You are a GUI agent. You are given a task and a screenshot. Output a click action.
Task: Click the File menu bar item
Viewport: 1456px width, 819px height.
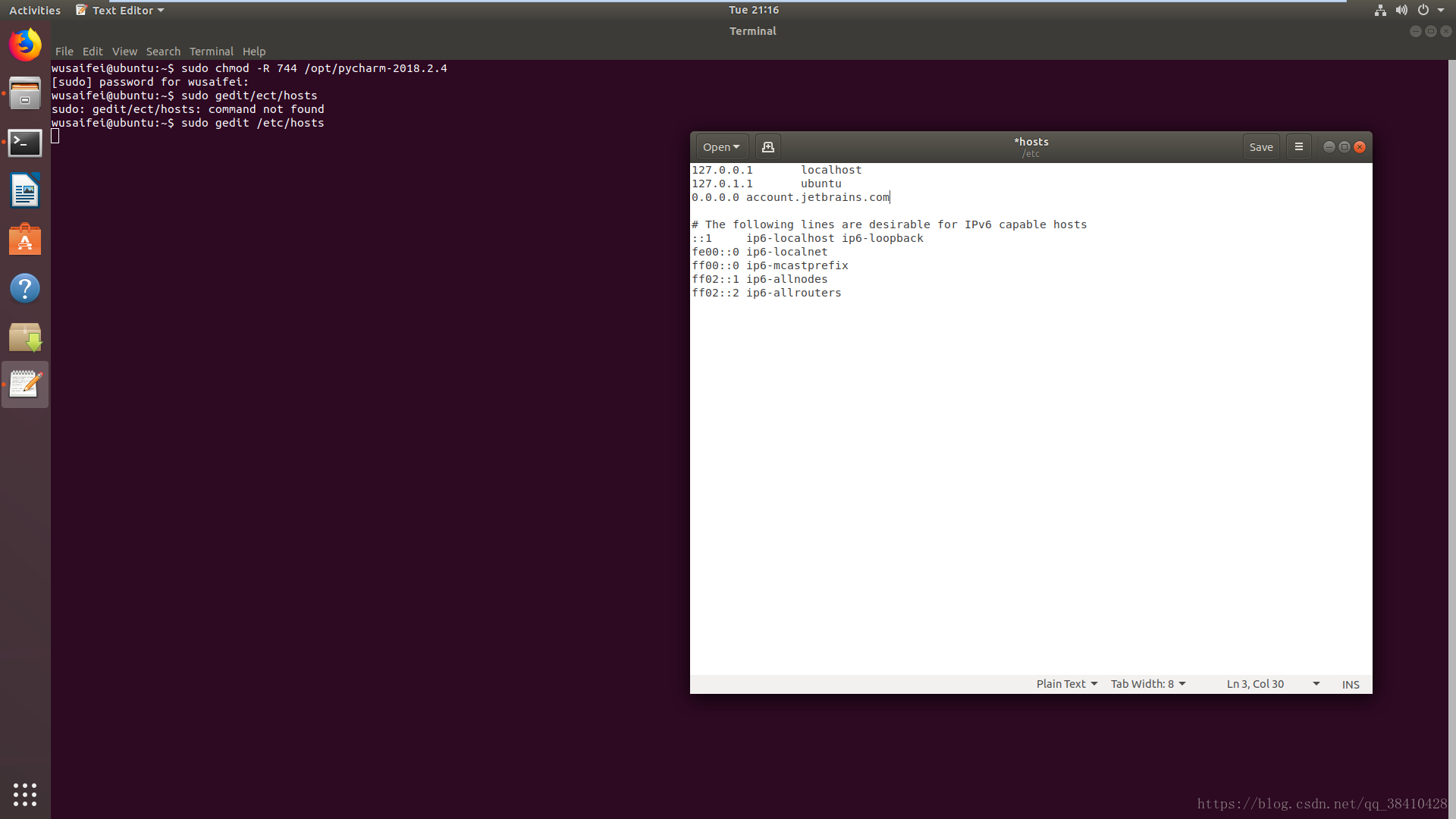click(x=62, y=51)
